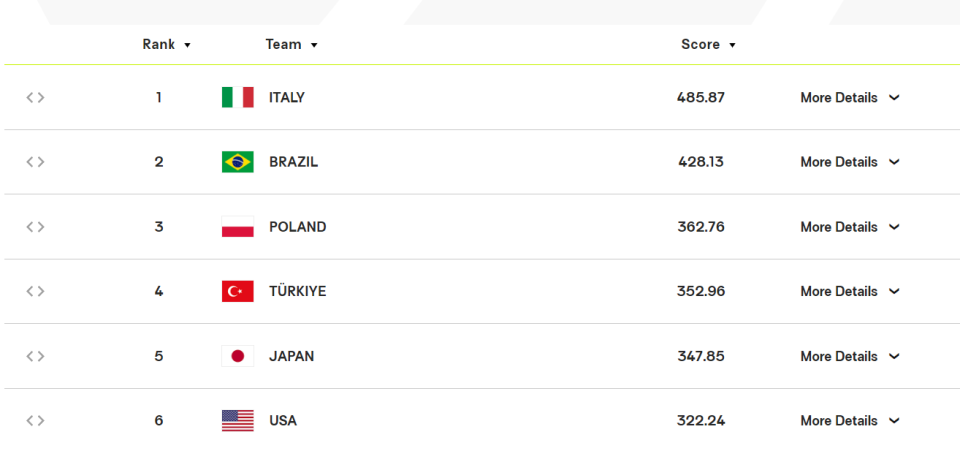Expand More Details for Italy
The image size is (960, 451).
pyautogui.click(x=850, y=98)
